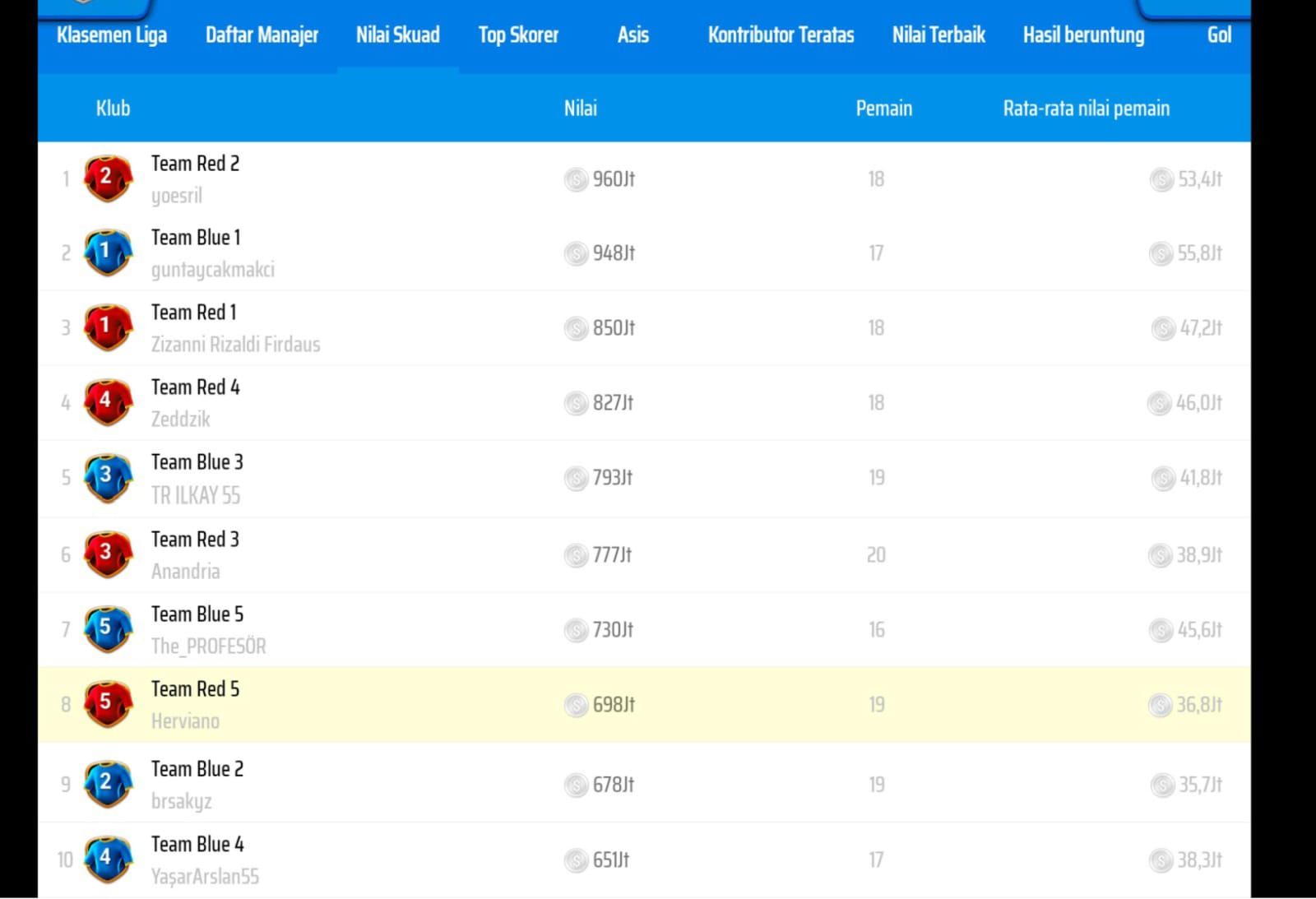The width and height of the screenshot is (1316, 899).
Task: Switch to the Asis tab
Action: tap(633, 35)
